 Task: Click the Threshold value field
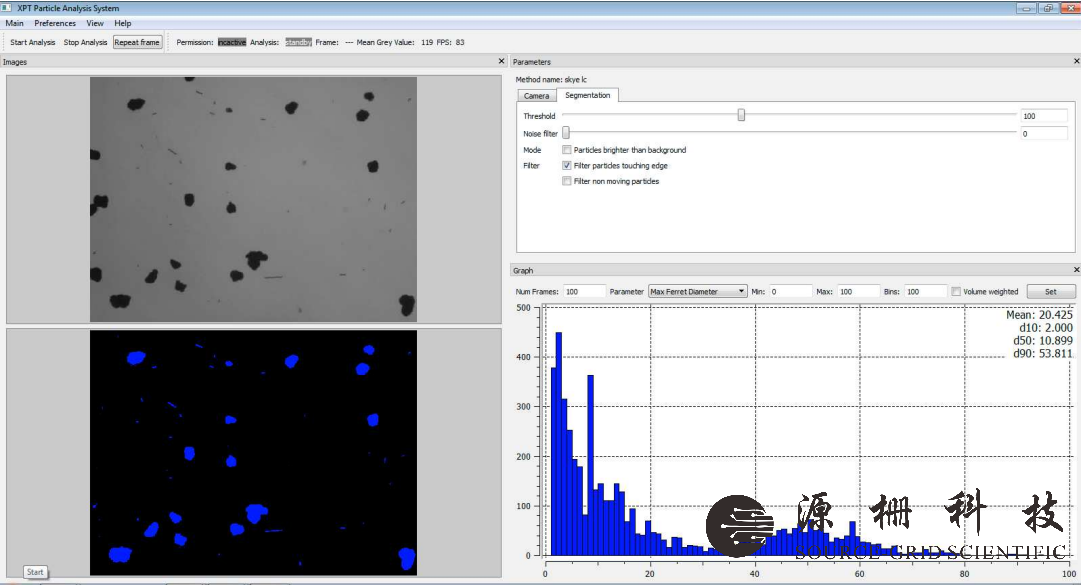(1044, 116)
